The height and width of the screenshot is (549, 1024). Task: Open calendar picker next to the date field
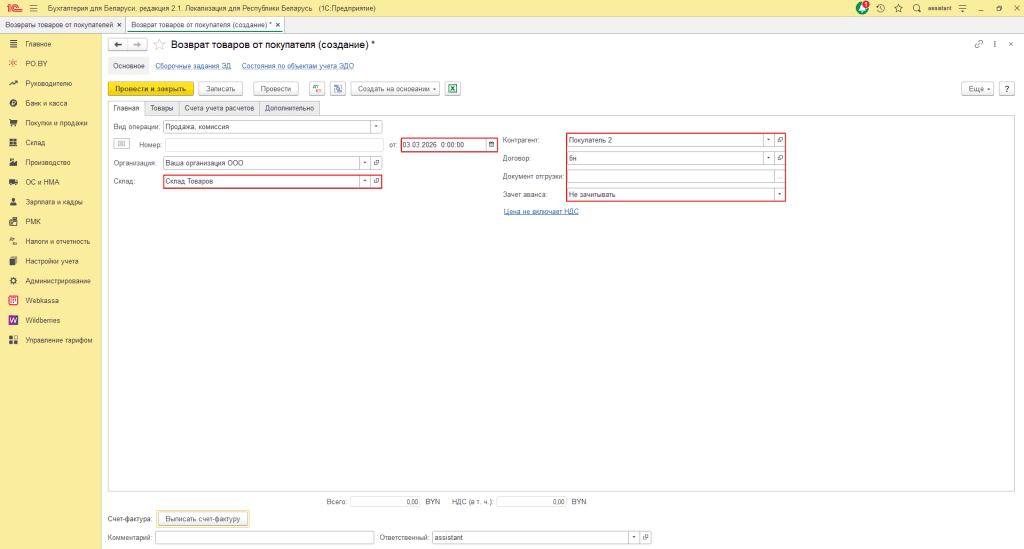point(491,145)
